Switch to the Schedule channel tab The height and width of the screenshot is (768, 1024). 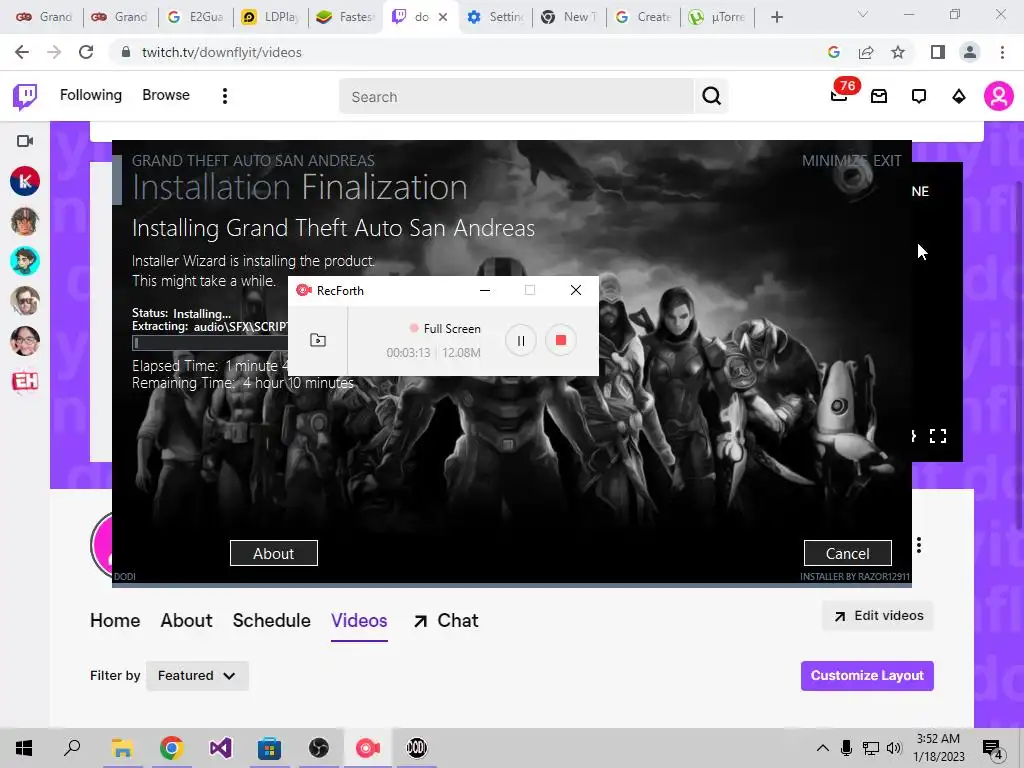[x=272, y=620]
